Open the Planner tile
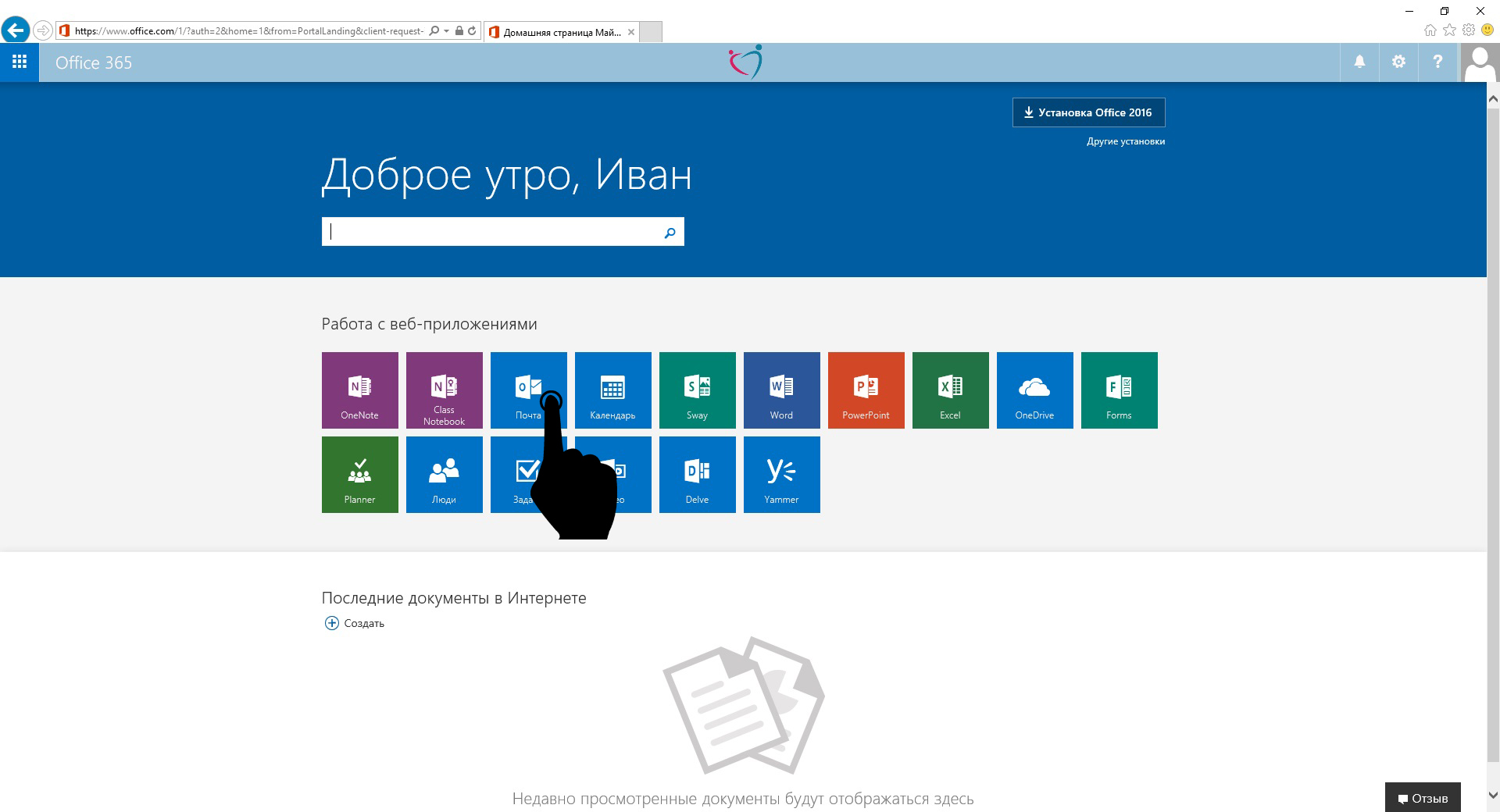This screenshot has height=812, width=1500. 359,474
